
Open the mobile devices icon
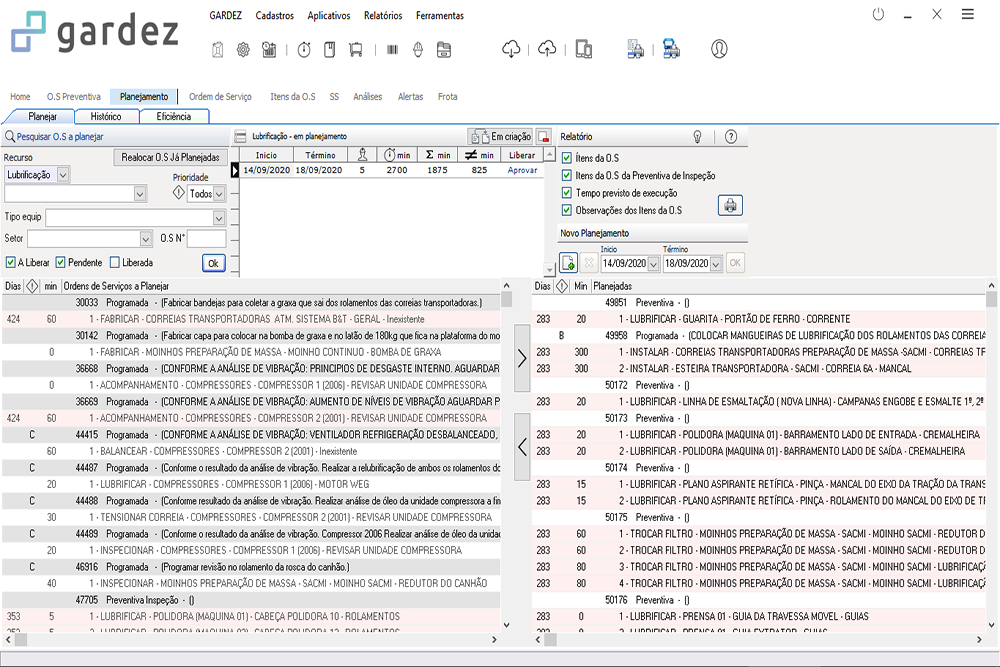tap(584, 48)
